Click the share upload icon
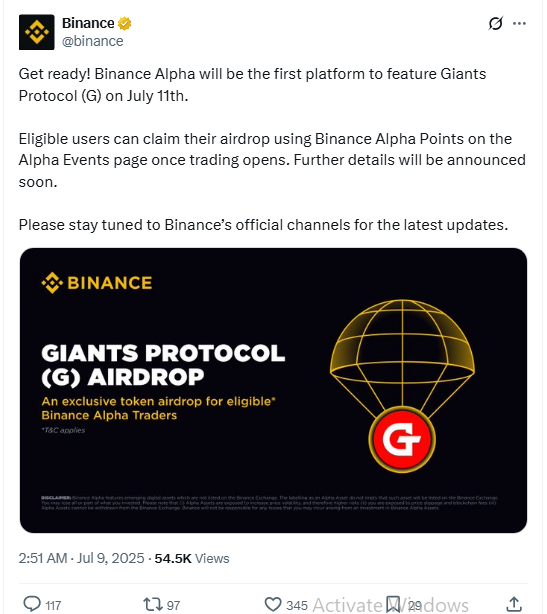Screen dimensions: 547x614 pyautogui.click(x=515, y=604)
